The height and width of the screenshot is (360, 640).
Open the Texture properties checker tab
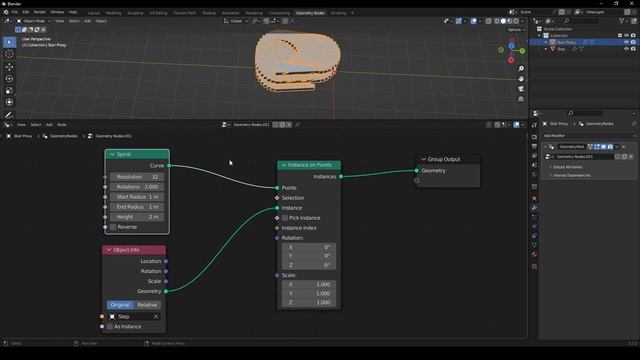click(x=534, y=267)
